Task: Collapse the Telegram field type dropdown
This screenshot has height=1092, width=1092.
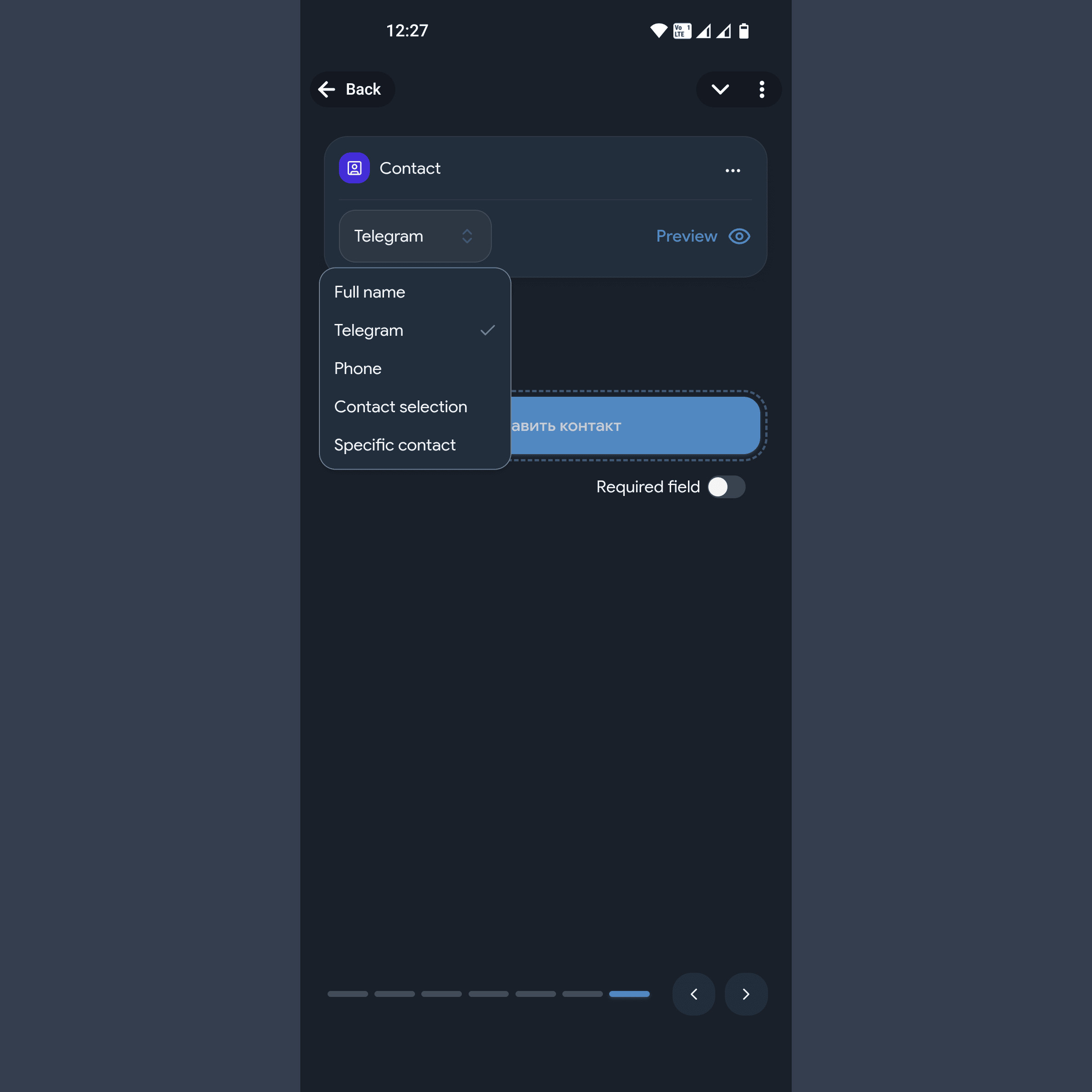Action: pyautogui.click(x=415, y=236)
